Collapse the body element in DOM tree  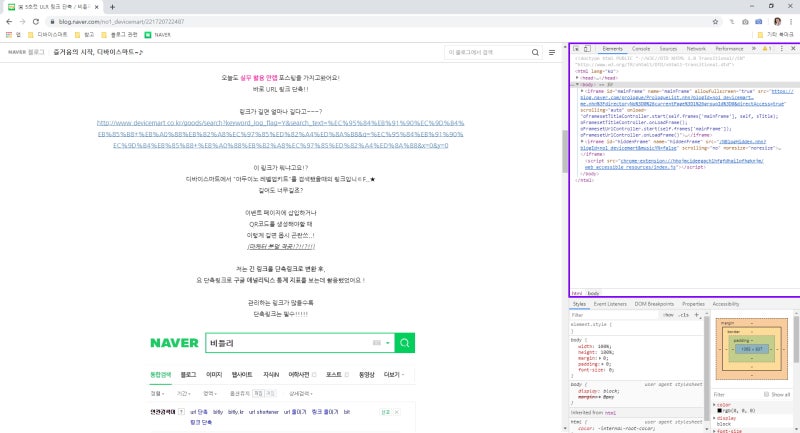(x=578, y=84)
